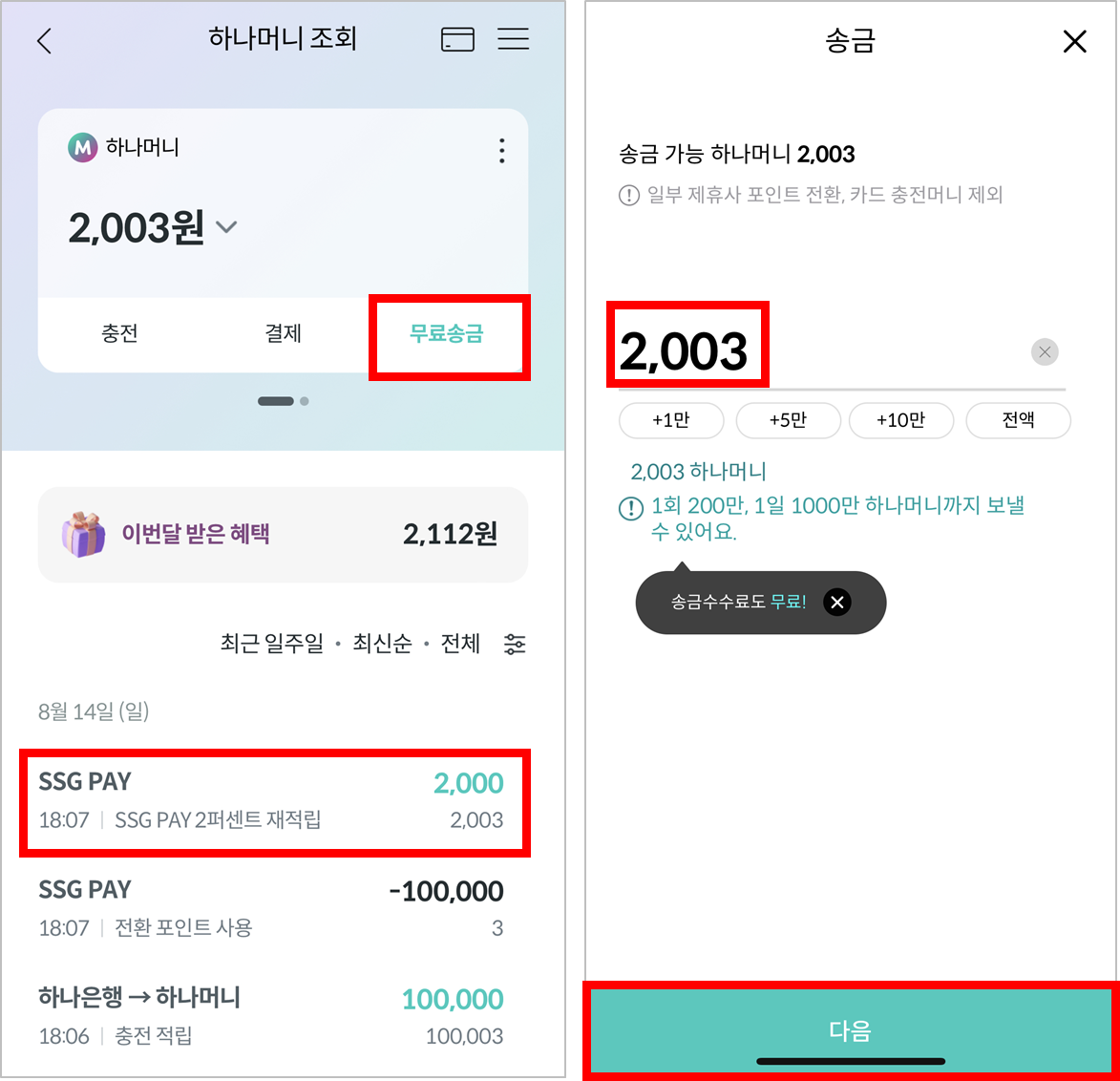This screenshot has width=1120, height=1081.
Task: Tap the 전액 full amount chip
Action: pyautogui.click(x=1018, y=420)
